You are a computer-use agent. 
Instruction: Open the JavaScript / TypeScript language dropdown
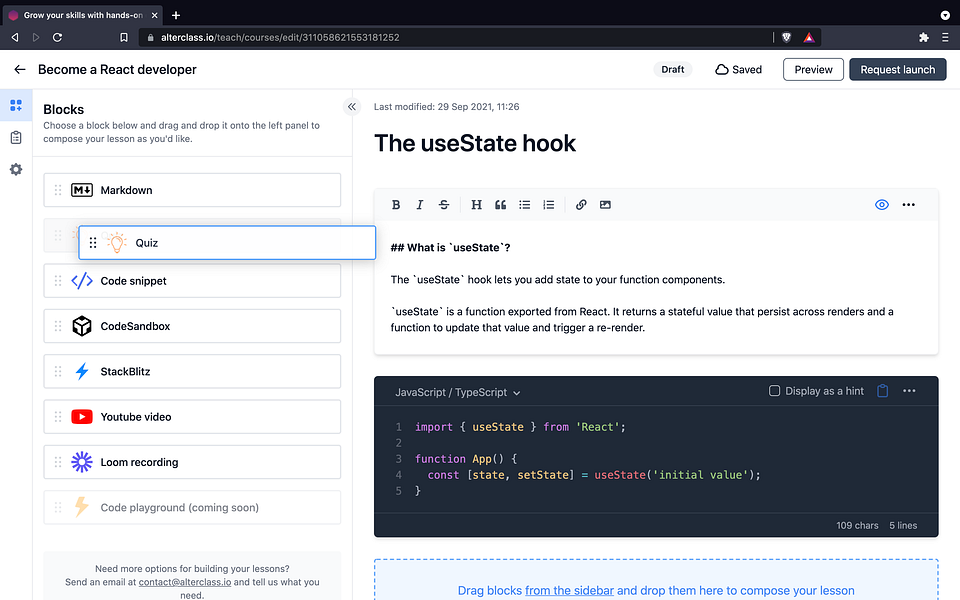coord(457,392)
